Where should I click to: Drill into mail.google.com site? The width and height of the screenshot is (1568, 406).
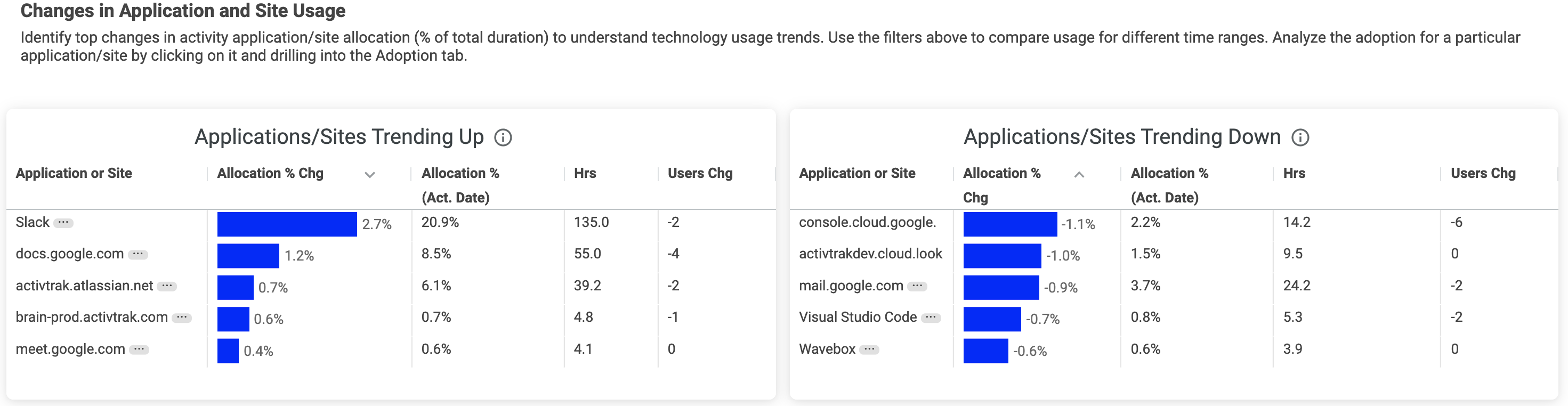click(x=851, y=286)
